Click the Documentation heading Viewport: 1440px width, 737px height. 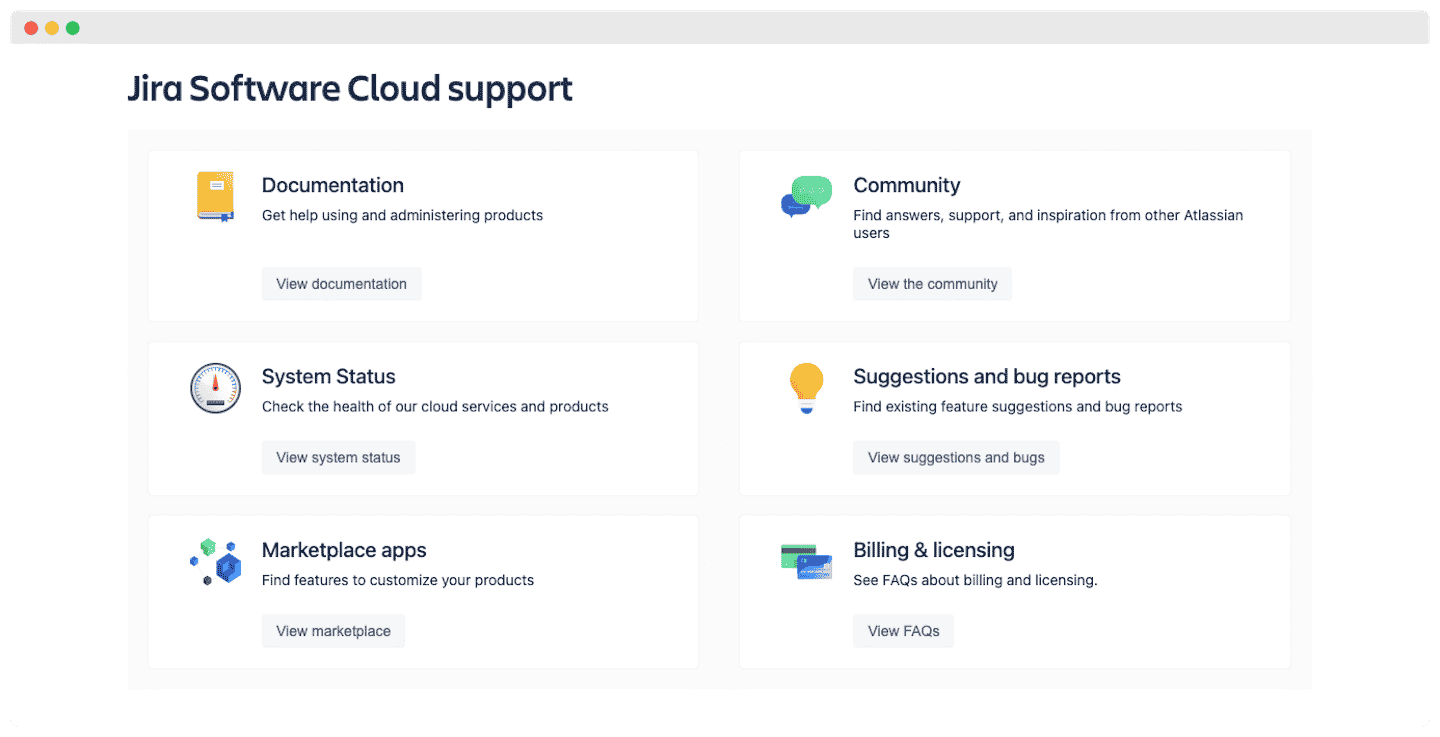tap(333, 185)
